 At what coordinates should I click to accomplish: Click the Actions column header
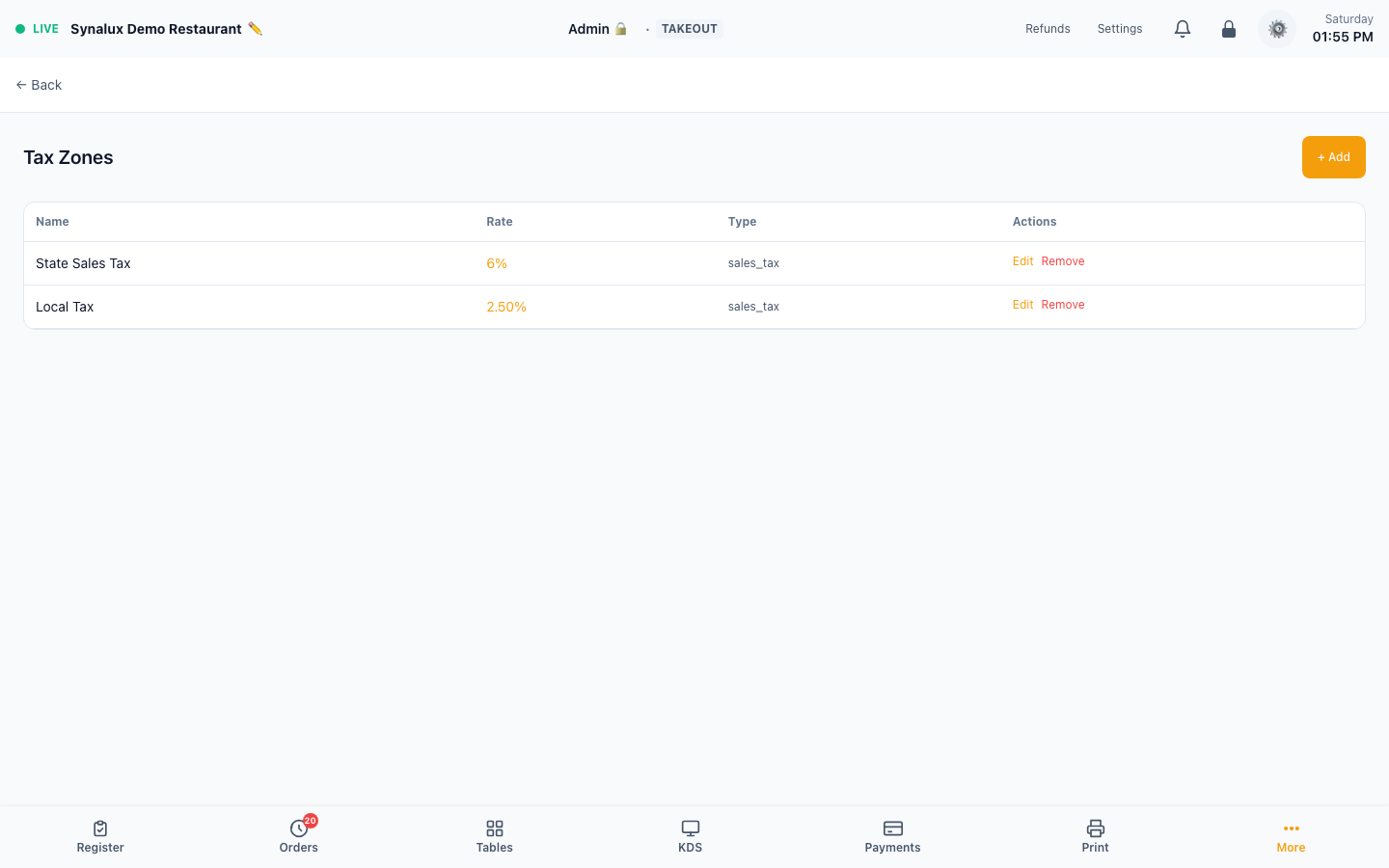tap(1035, 222)
